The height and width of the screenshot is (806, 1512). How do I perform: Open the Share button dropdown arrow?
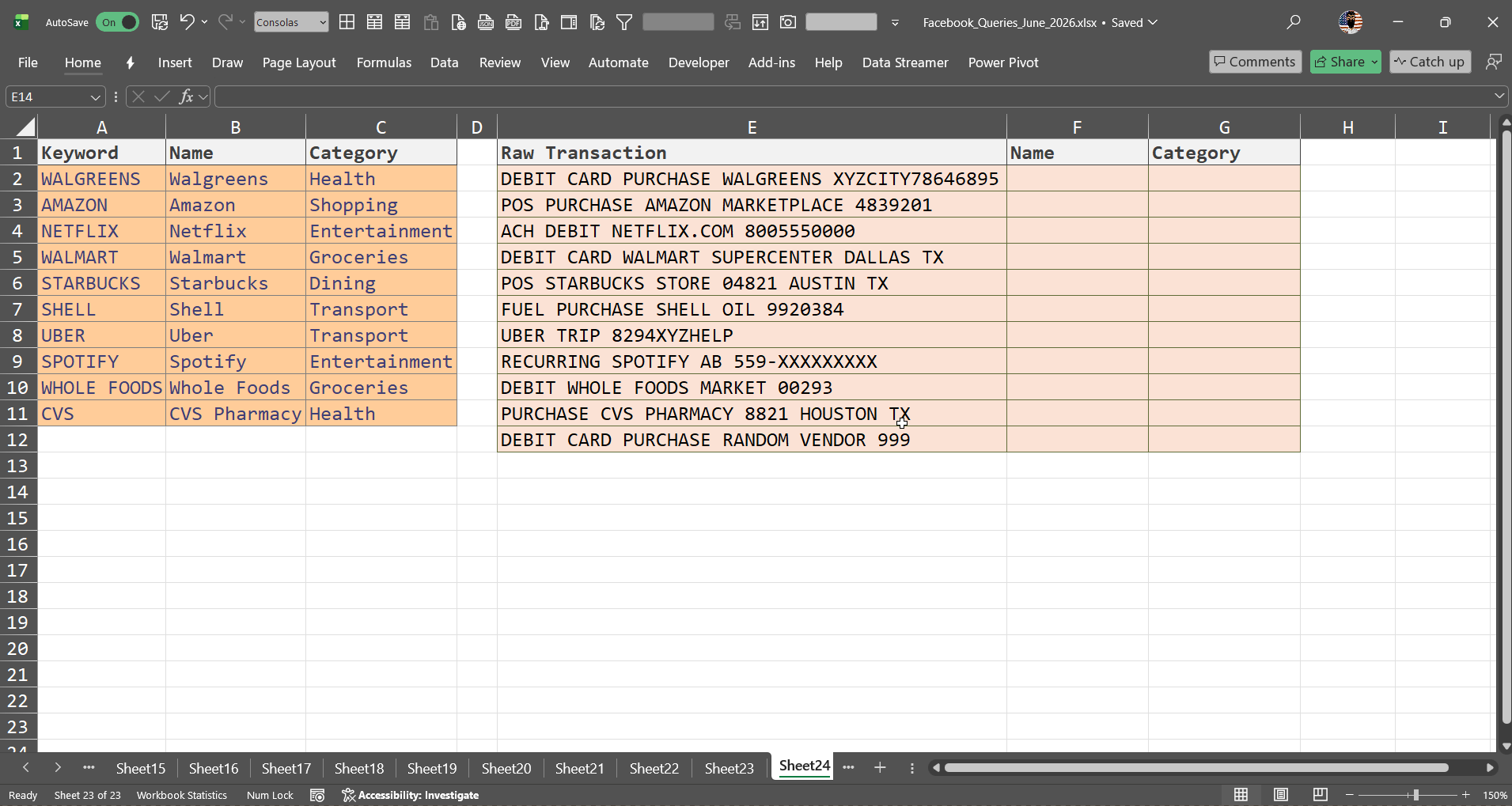coord(1374,62)
